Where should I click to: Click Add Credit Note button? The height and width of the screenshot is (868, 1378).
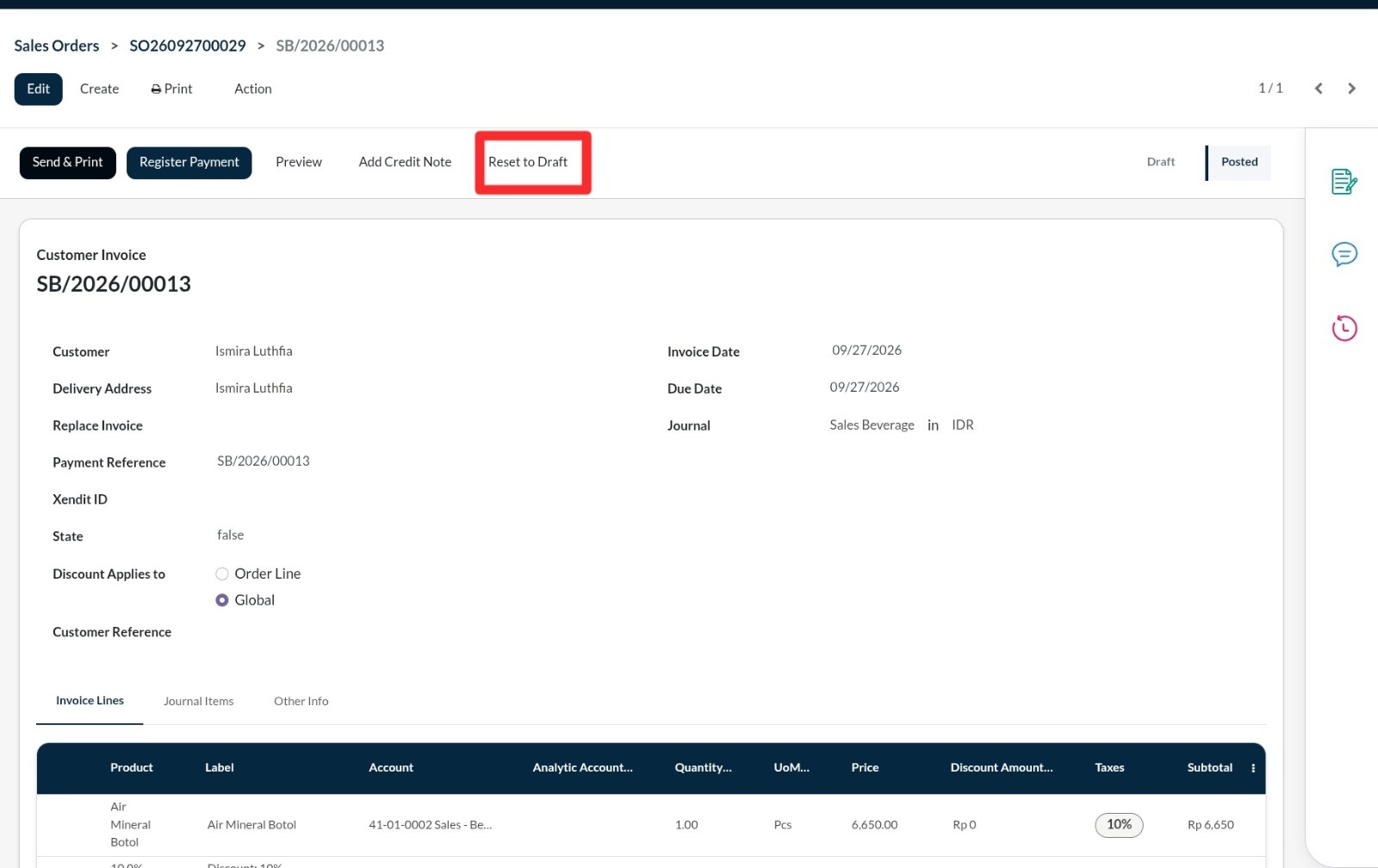tap(406, 162)
